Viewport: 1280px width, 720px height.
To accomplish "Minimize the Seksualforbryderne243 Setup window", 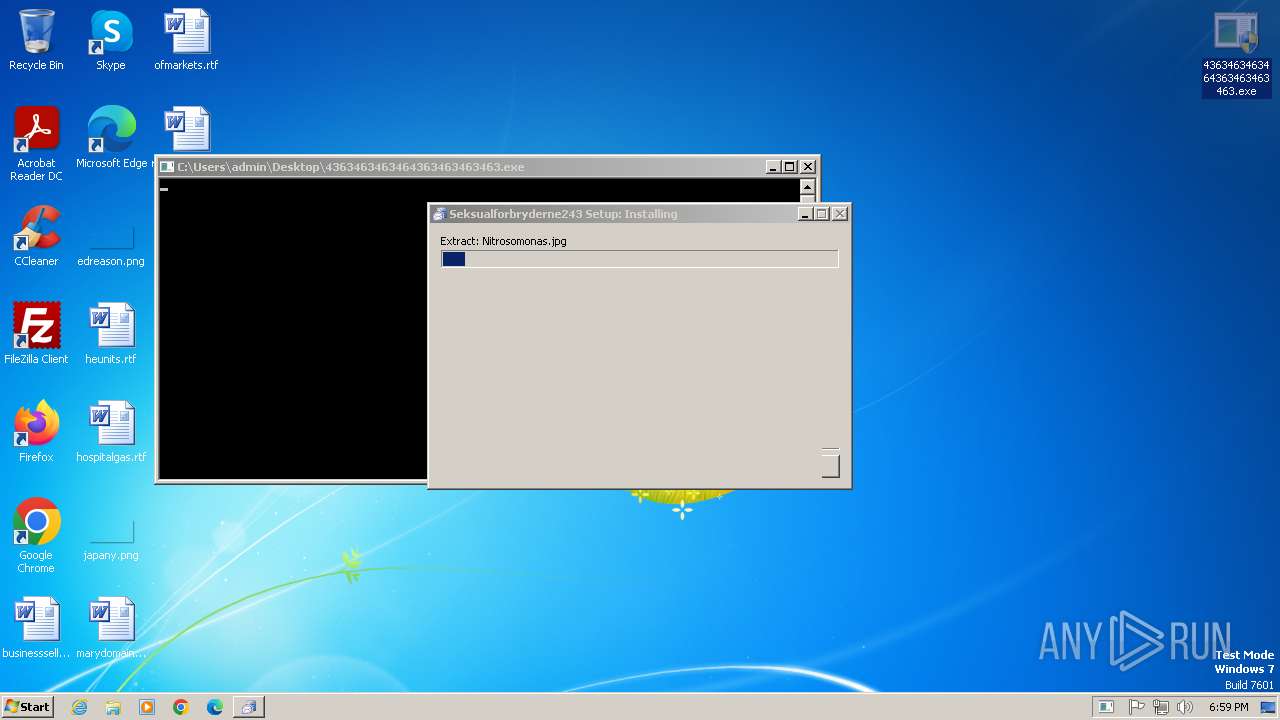I will [806, 214].
